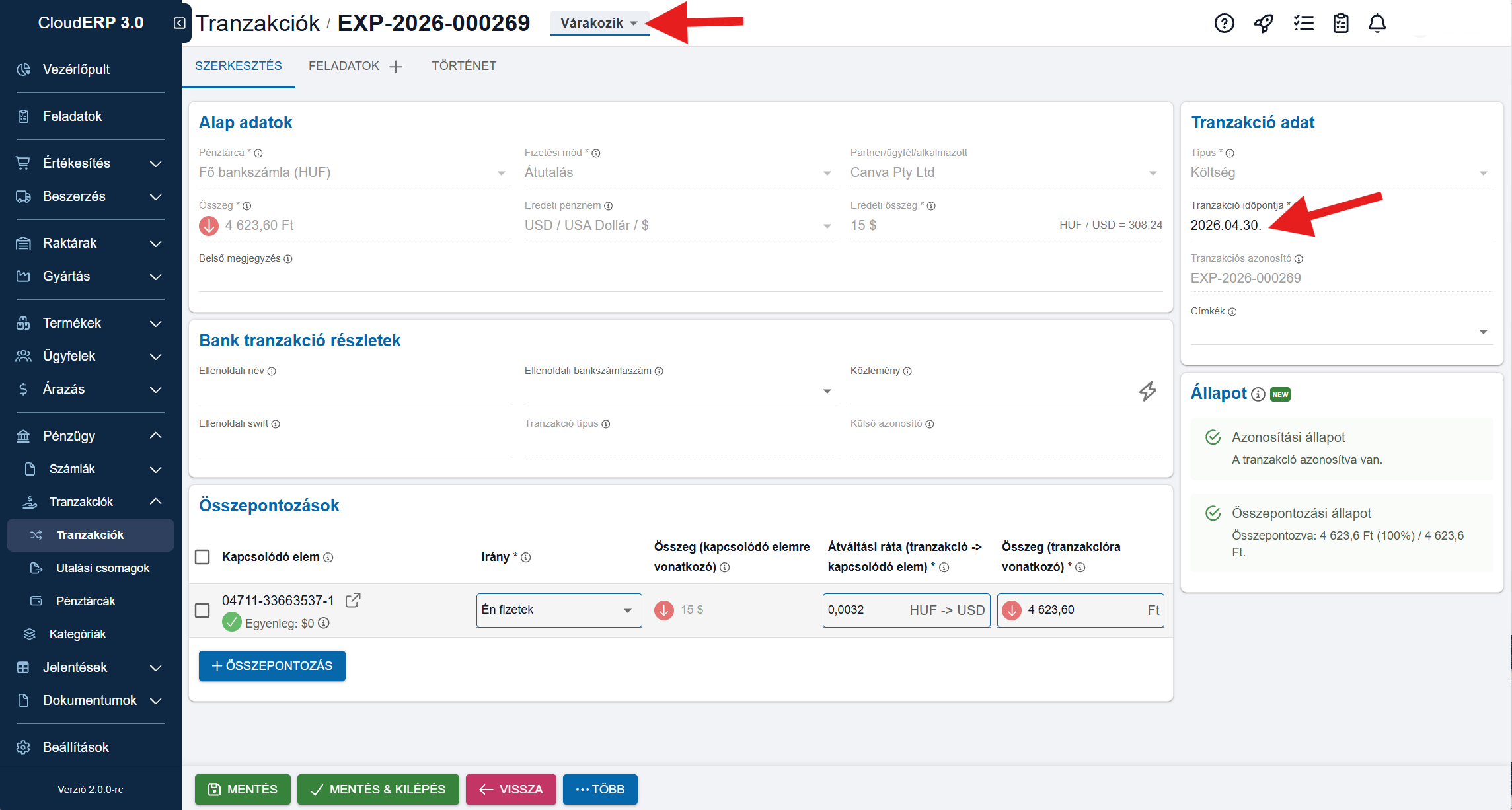Check the Kapcsolódó elem header checkbox
This screenshot has width=1512, height=810.
(203, 557)
